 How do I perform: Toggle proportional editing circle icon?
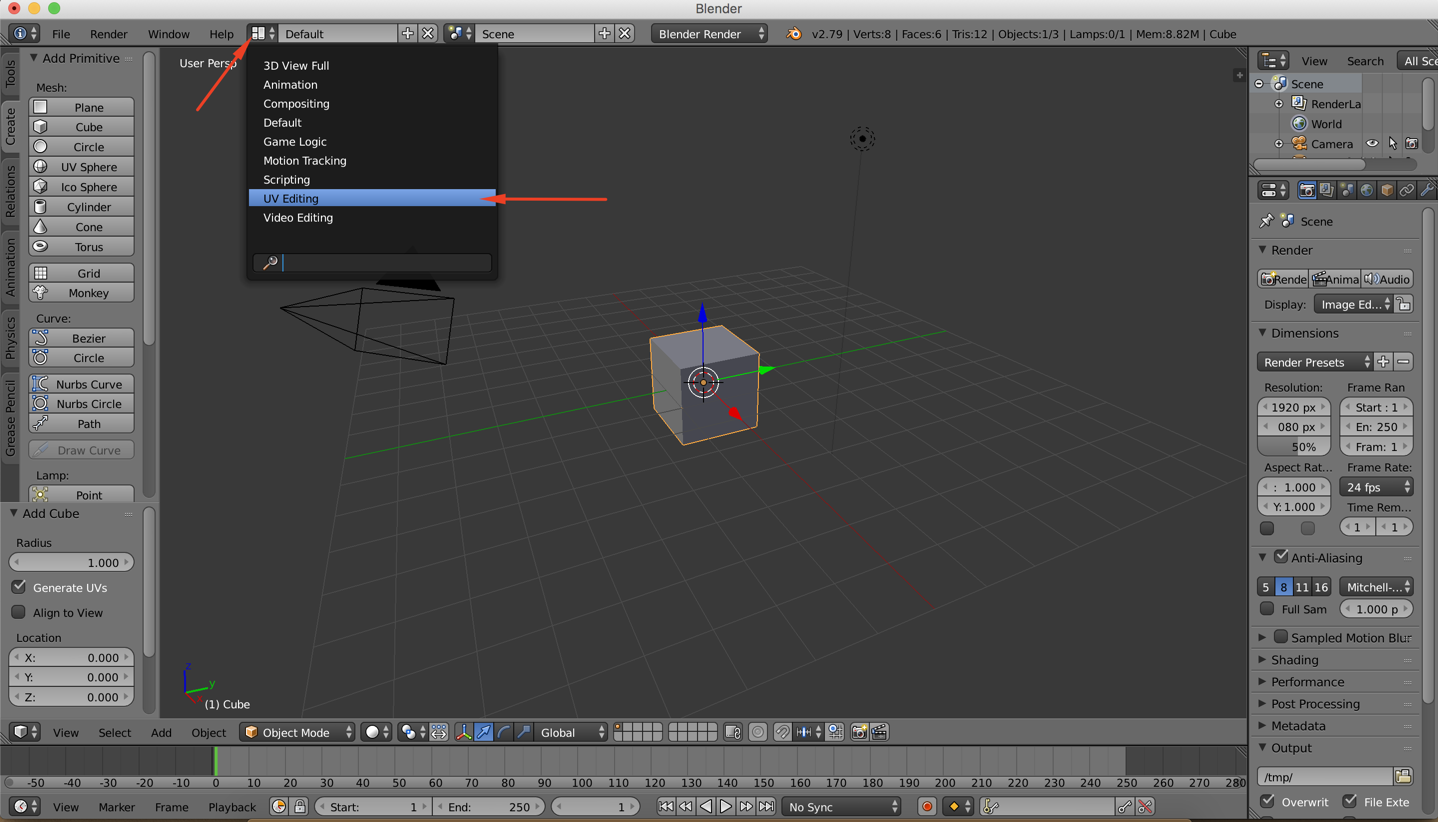coord(758,732)
